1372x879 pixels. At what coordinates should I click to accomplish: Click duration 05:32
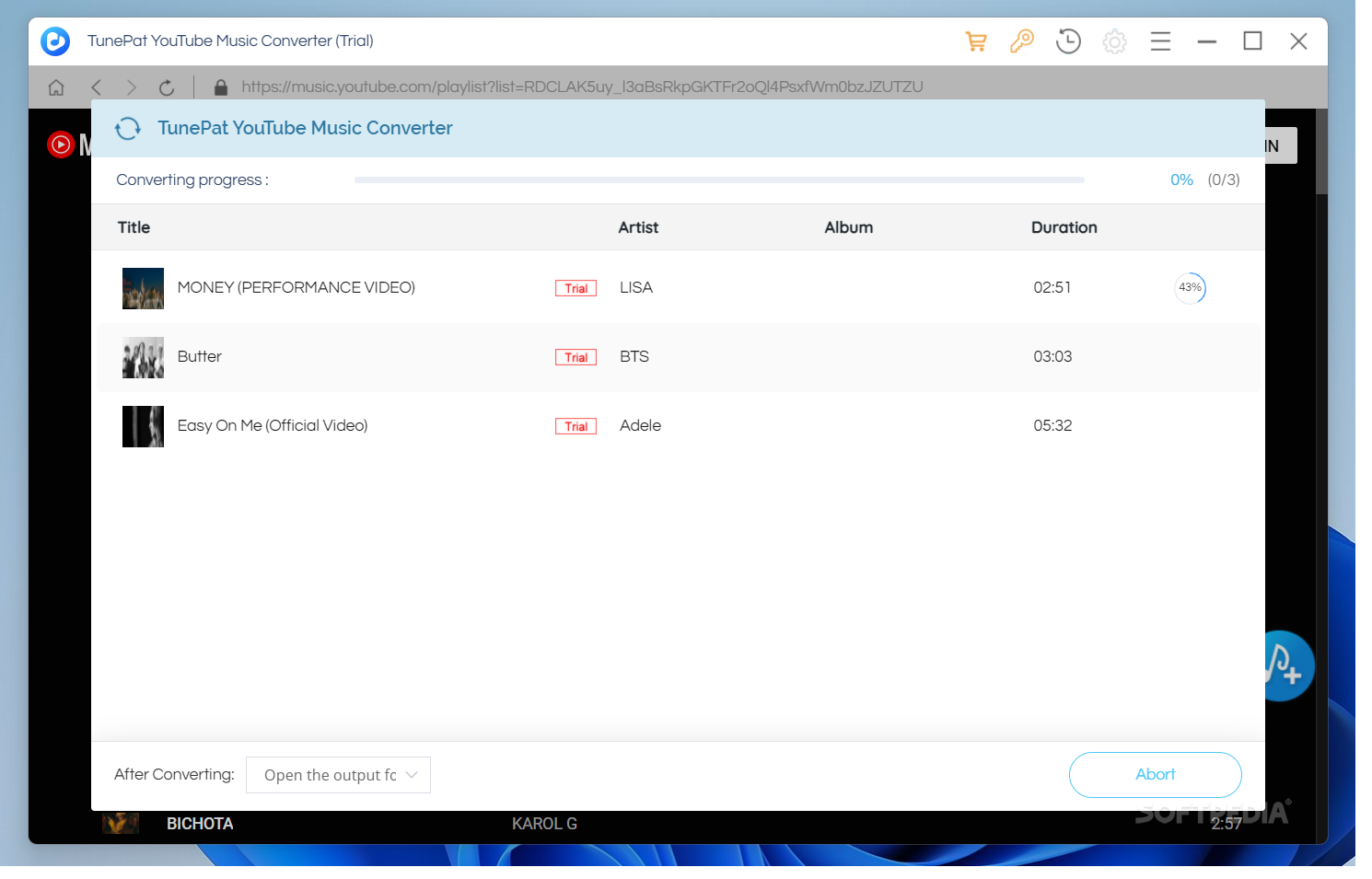tap(1052, 425)
